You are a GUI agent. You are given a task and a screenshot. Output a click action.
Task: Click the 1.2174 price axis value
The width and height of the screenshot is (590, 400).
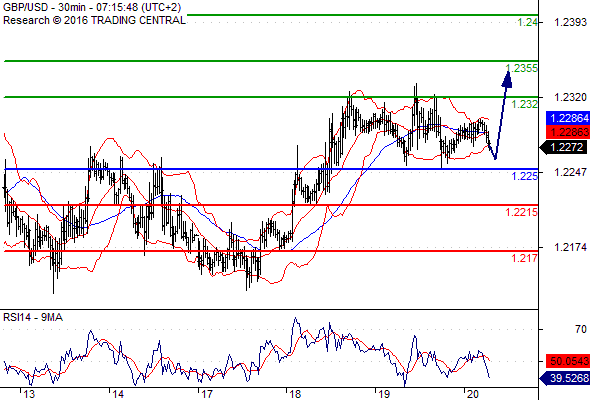[570, 247]
